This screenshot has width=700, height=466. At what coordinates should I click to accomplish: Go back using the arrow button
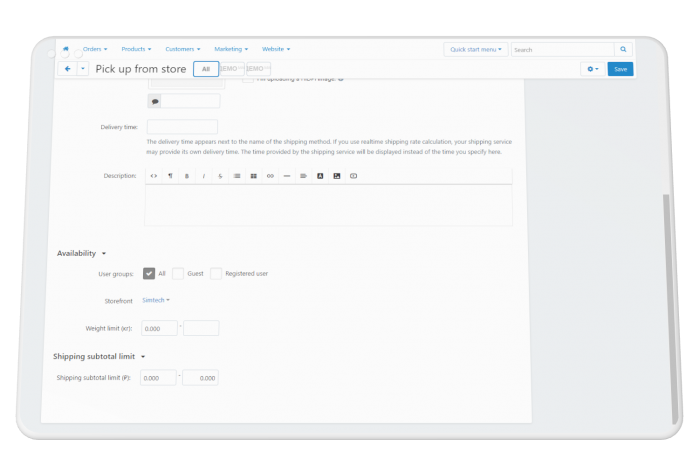point(67,69)
